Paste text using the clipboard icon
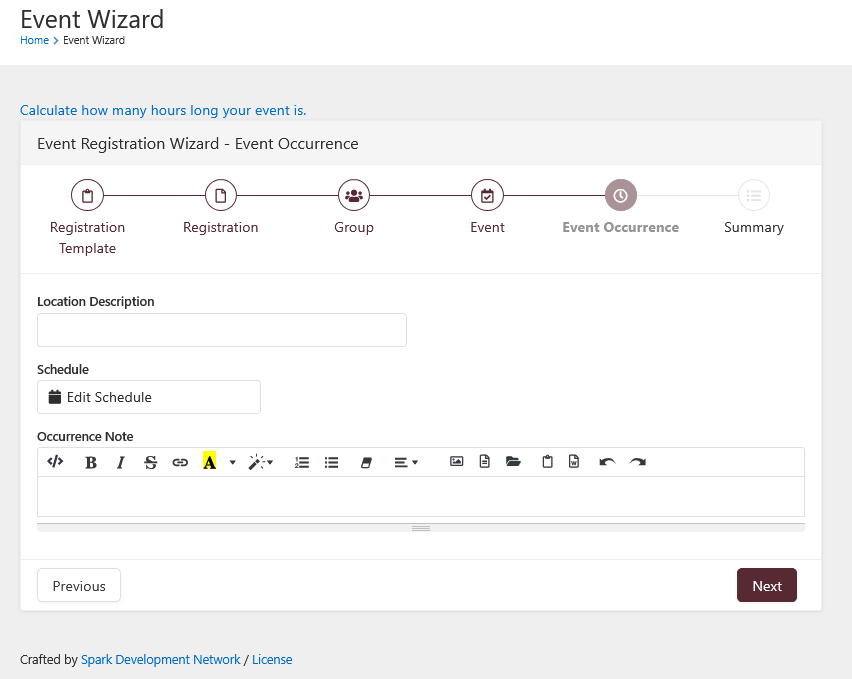Viewport: 852px width, 679px height. (x=547, y=462)
